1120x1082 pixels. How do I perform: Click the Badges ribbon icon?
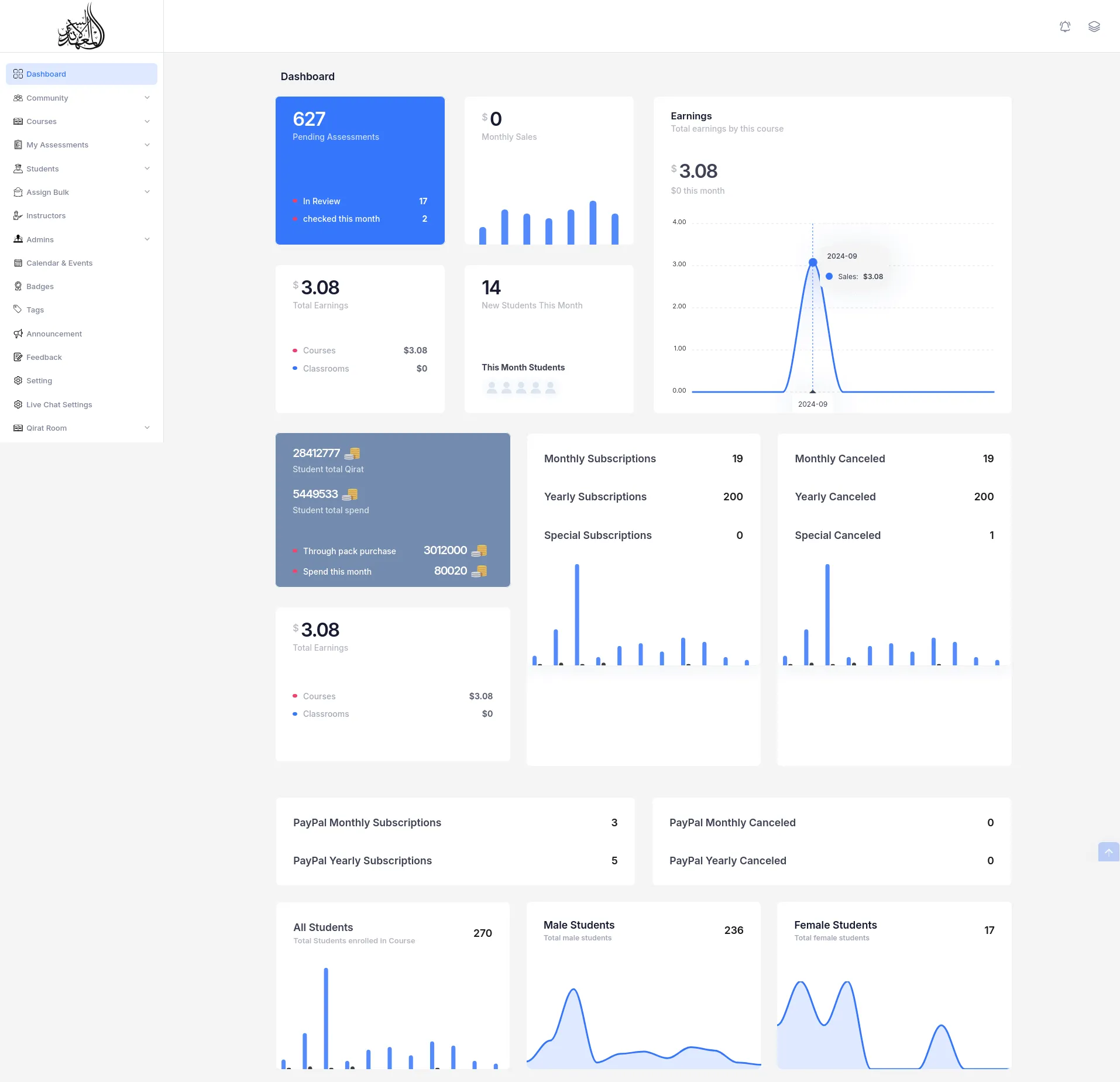point(18,286)
